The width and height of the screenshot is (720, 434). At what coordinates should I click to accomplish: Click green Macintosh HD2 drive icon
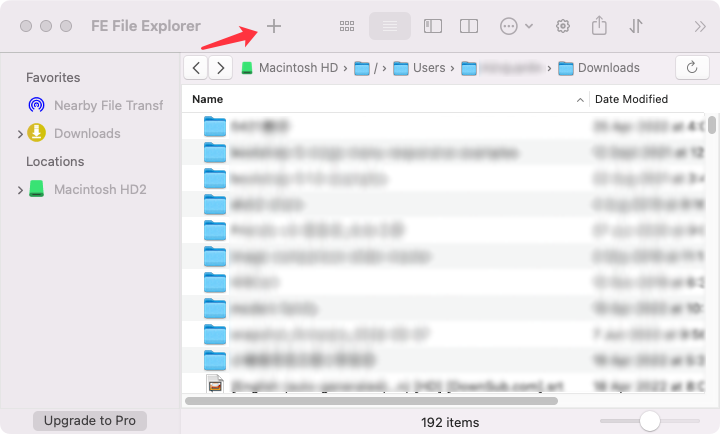pos(36,189)
